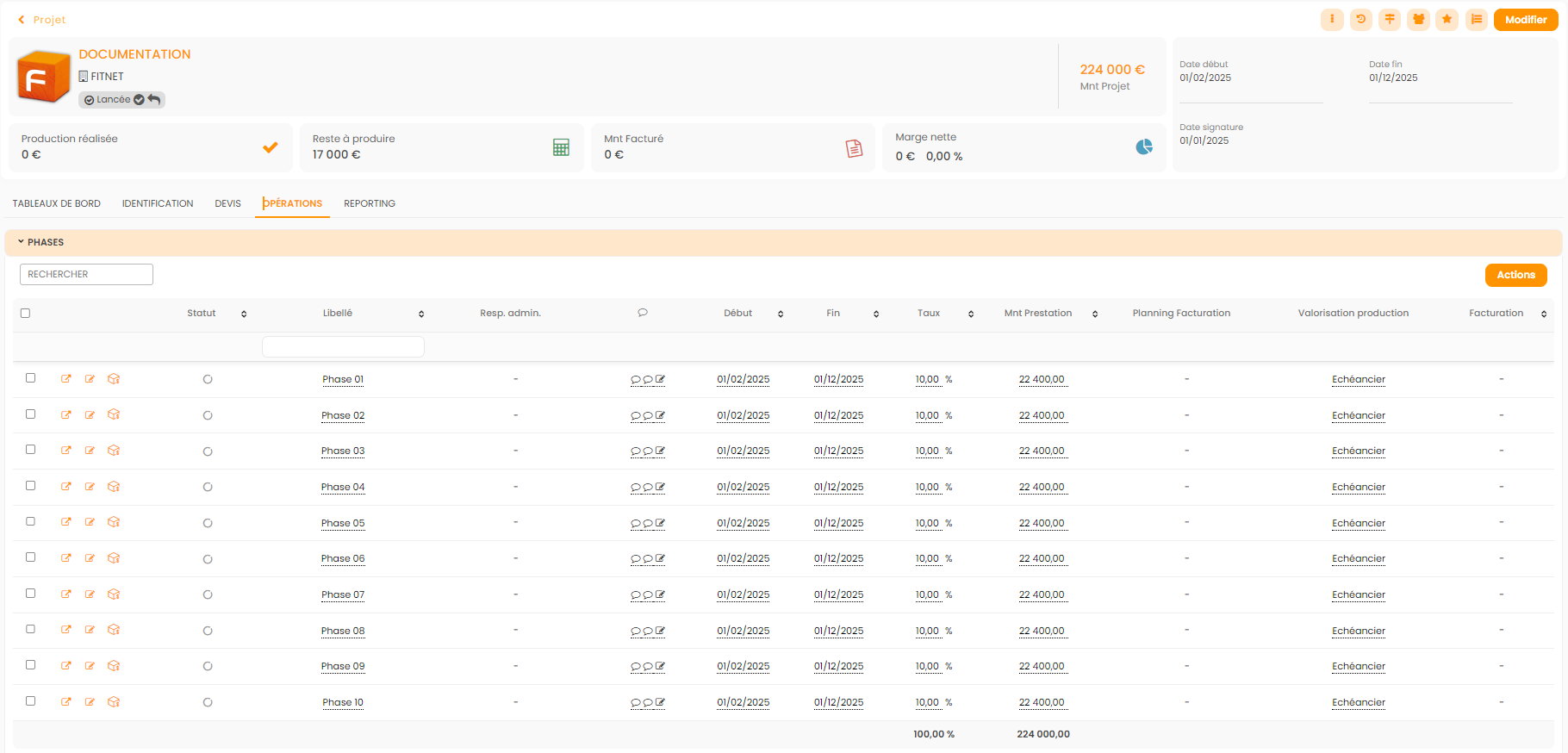Viewport: 1568px width, 753px height.
Task: Open the three-dot more options icon
Action: 1332,19
